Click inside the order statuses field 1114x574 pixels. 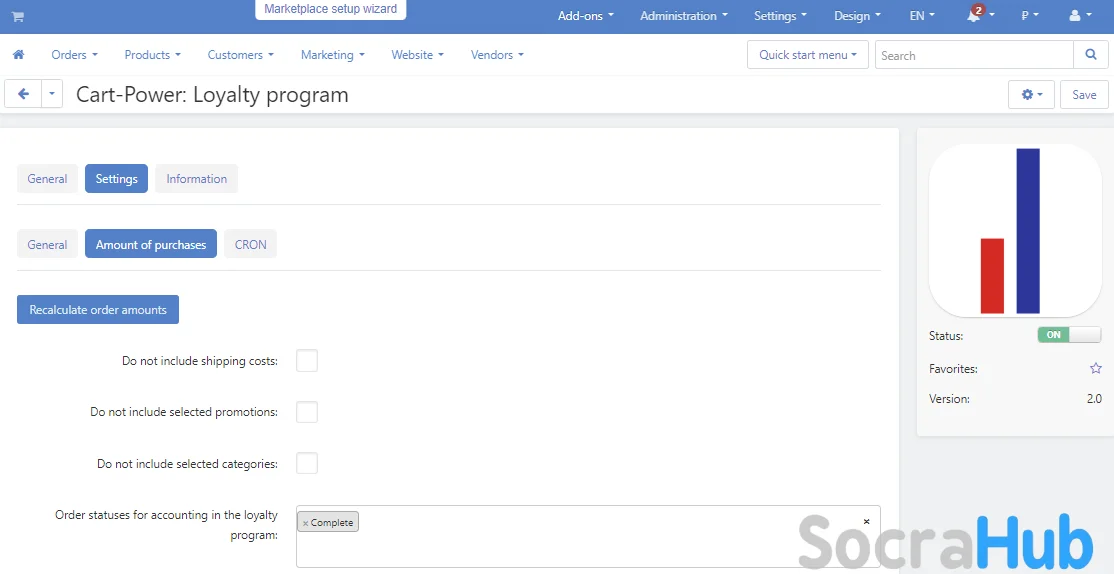(x=588, y=536)
